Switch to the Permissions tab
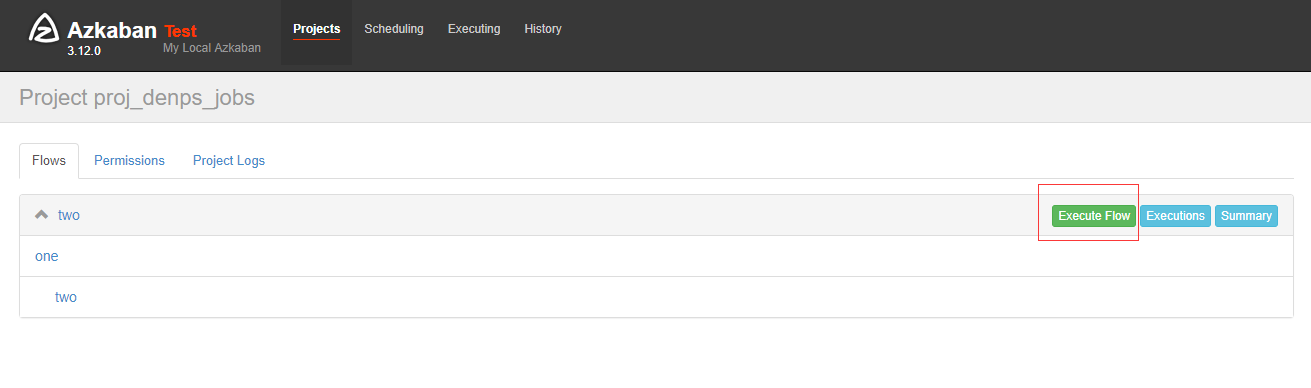The image size is (1311, 388). pyautogui.click(x=129, y=160)
